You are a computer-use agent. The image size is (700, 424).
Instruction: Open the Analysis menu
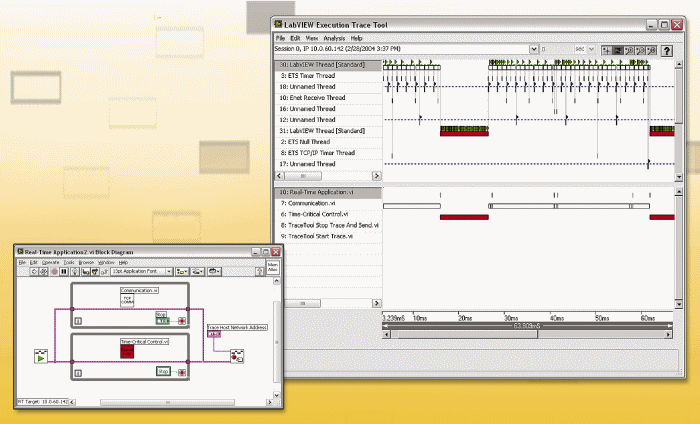click(x=334, y=38)
